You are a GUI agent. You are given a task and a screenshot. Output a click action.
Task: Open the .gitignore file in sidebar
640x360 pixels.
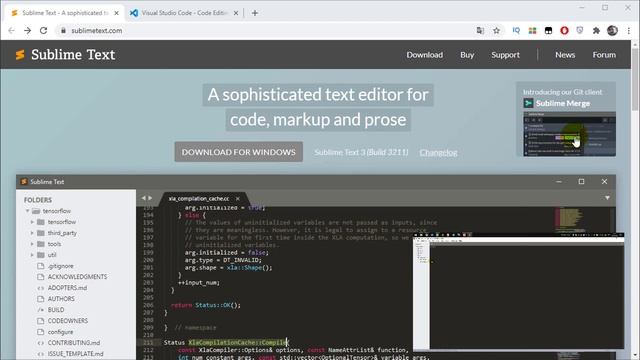point(60,266)
